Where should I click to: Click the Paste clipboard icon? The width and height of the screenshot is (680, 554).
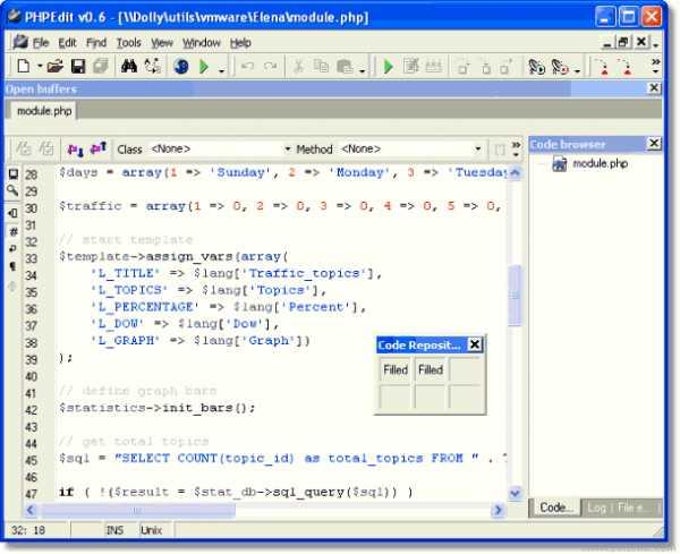click(x=344, y=66)
